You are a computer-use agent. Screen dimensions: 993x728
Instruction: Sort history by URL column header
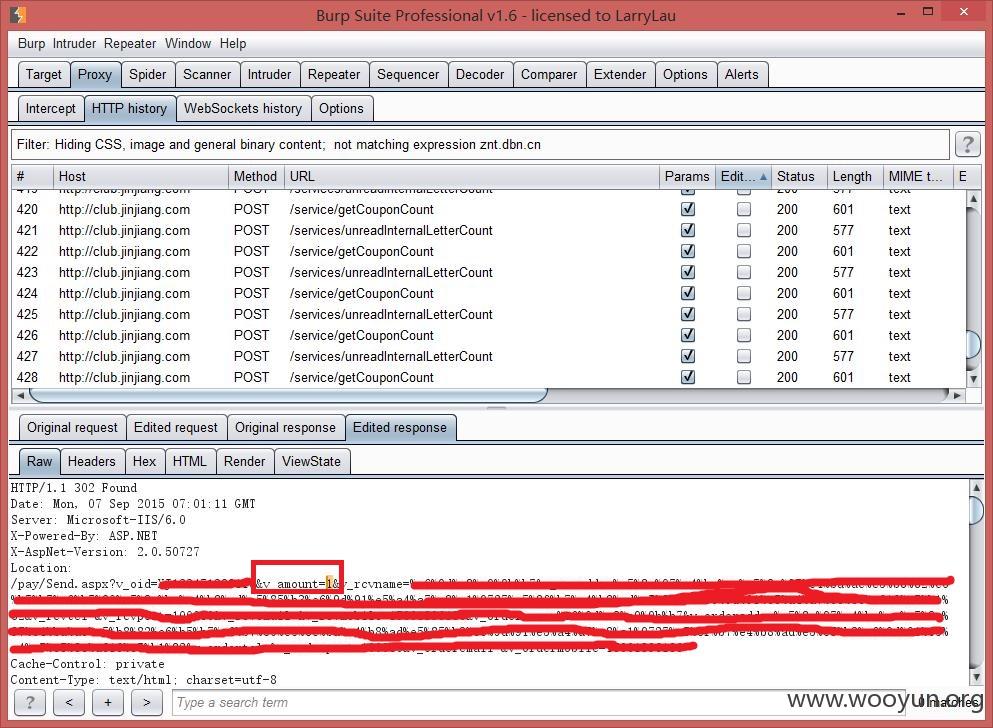click(x=471, y=177)
